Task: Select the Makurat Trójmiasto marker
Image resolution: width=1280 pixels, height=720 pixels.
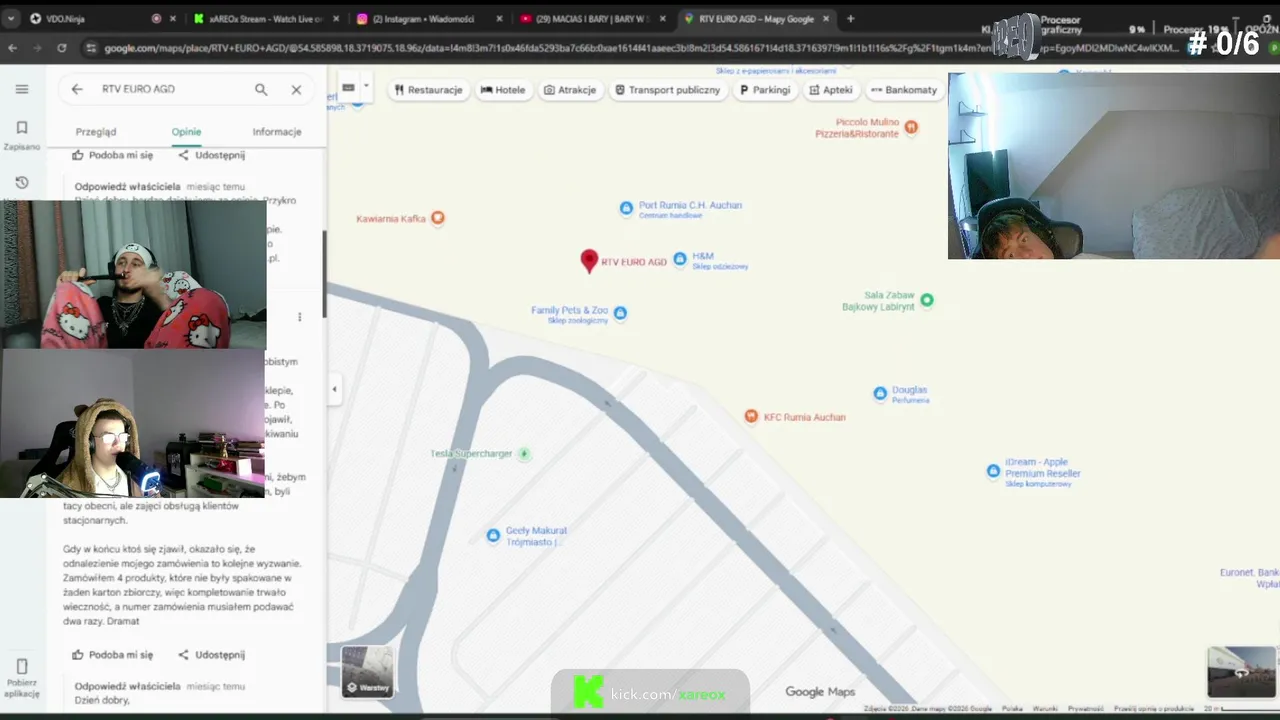Action: pos(493,536)
